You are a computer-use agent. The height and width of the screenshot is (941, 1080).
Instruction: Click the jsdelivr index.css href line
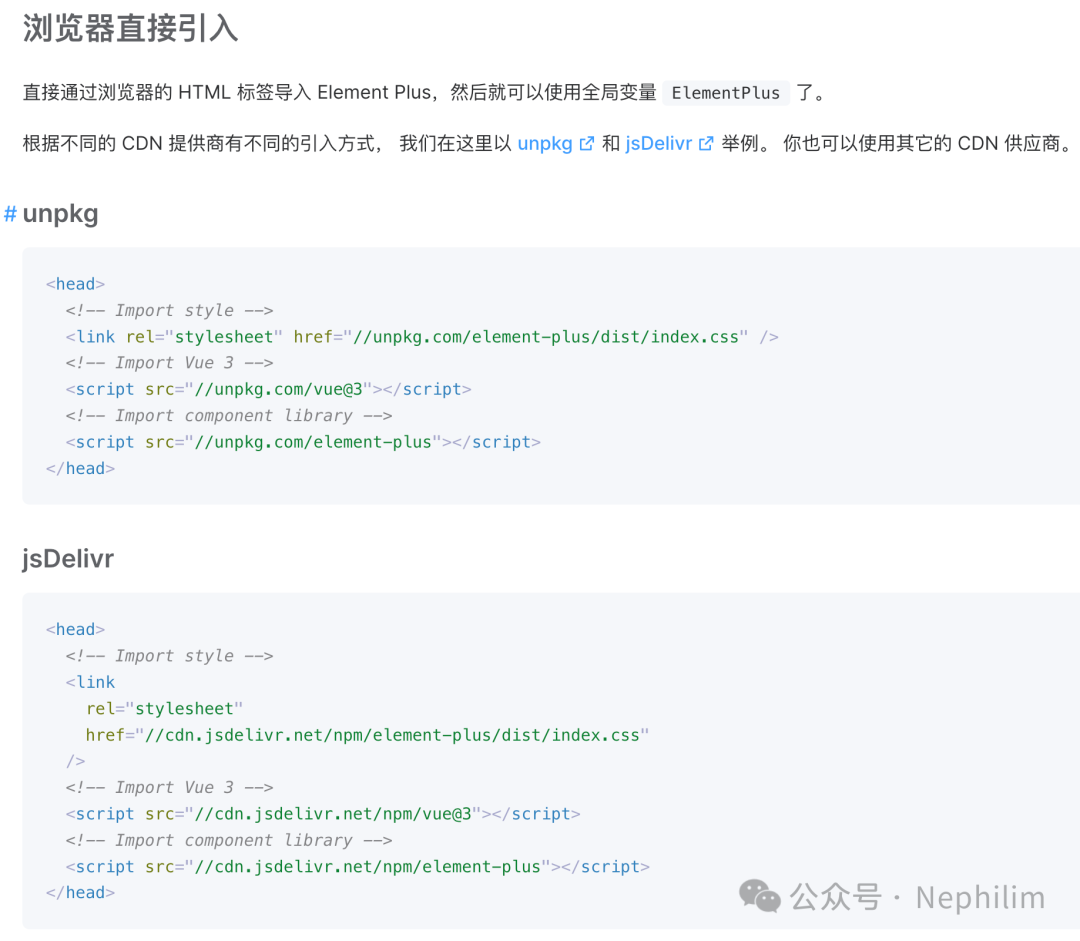(x=367, y=735)
